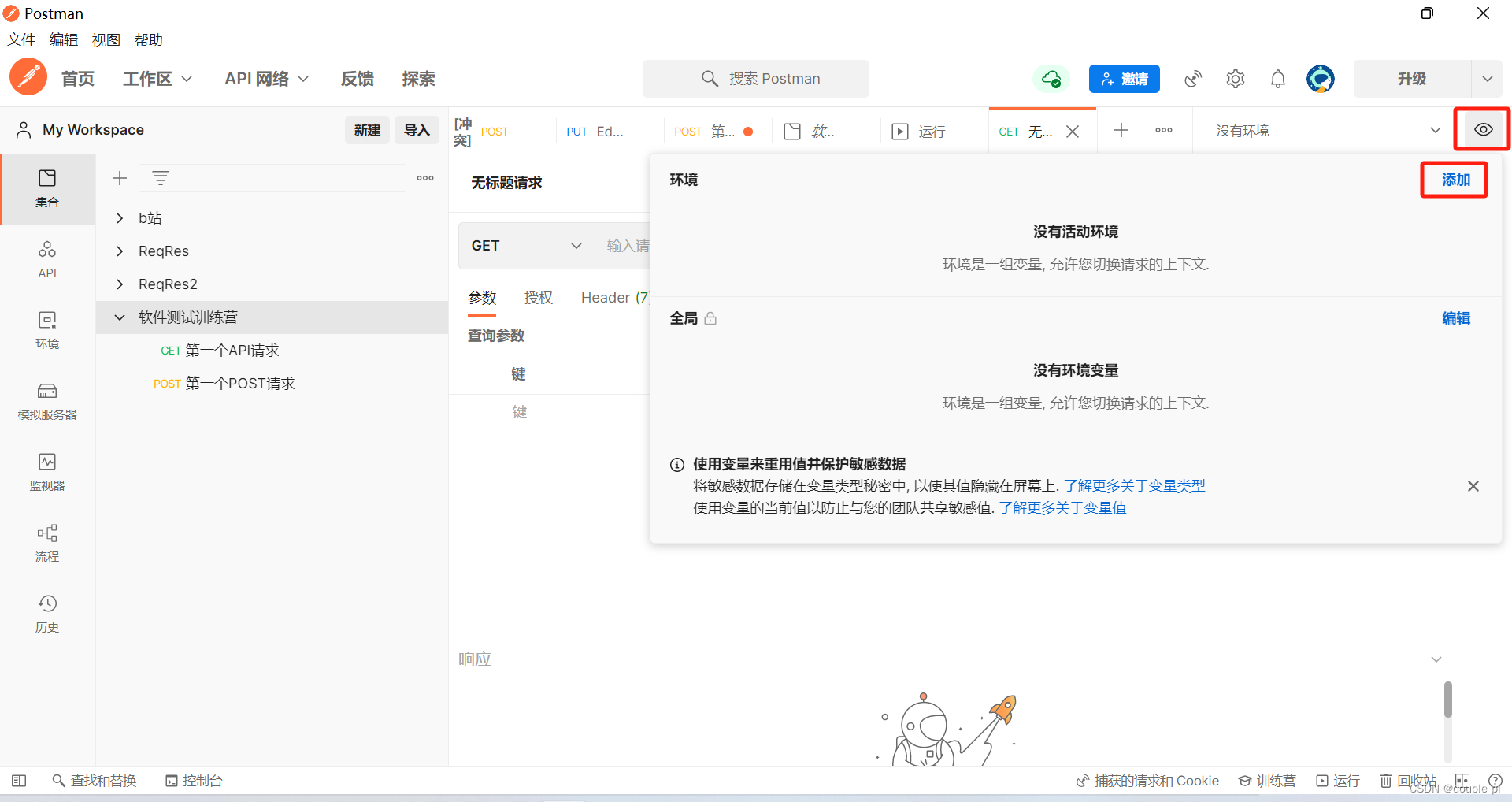
Task: Click the 邀请 invite button
Action: pyautogui.click(x=1124, y=79)
